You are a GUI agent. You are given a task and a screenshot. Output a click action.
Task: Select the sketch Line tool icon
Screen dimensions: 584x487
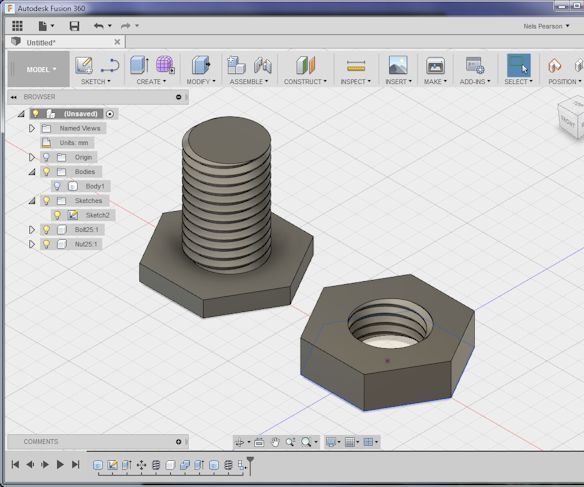point(110,66)
